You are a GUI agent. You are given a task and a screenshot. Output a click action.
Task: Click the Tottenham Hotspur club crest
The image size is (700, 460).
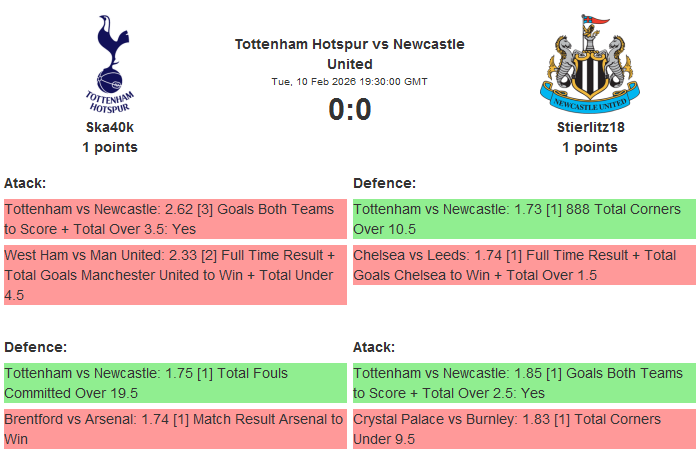(110, 64)
